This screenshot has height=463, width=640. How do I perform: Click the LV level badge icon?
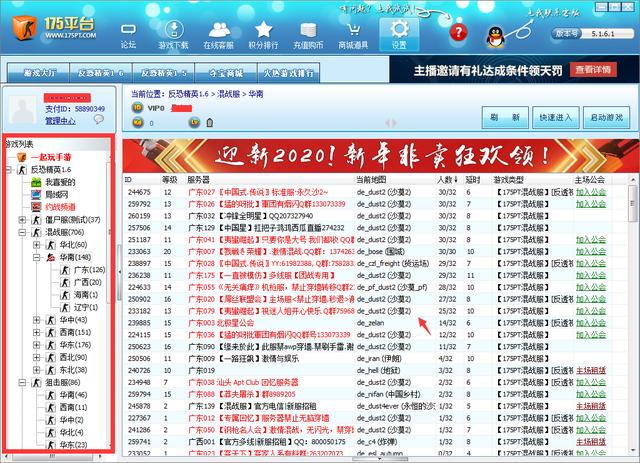(194, 122)
